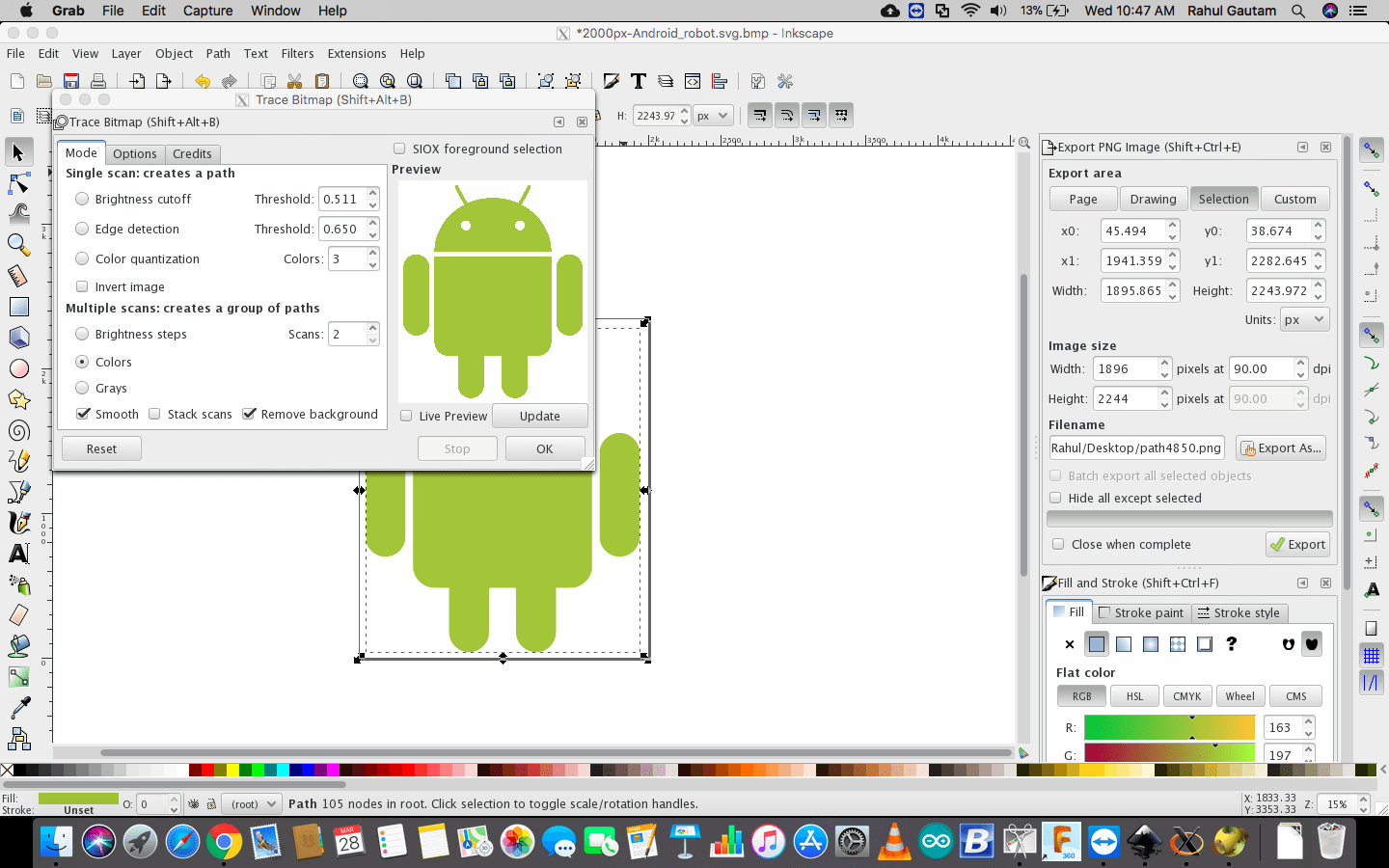Open the Path menu
Screen dimensions: 1389x868
point(218,54)
